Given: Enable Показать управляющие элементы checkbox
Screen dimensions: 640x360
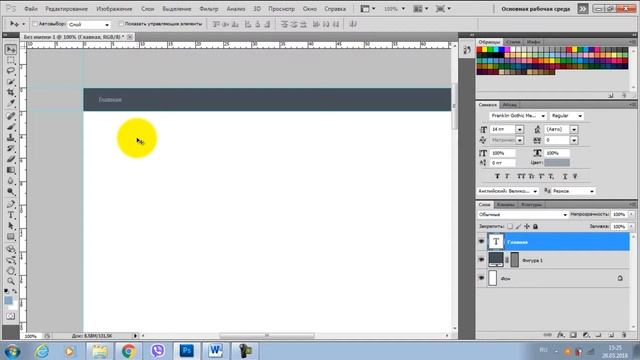Looking at the screenshot, I should point(121,24).
